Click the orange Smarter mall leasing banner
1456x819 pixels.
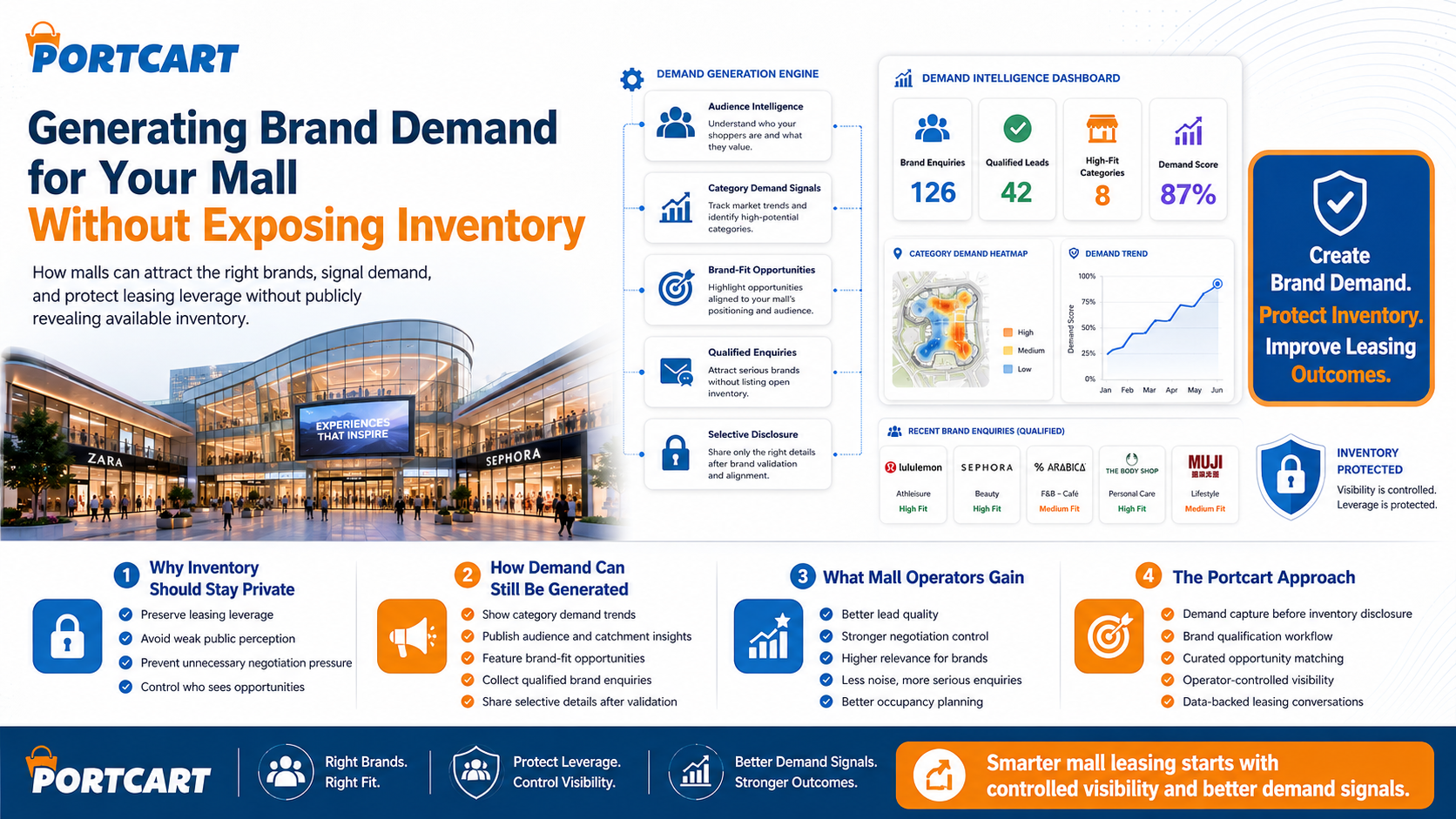[x=1164, y=775]
